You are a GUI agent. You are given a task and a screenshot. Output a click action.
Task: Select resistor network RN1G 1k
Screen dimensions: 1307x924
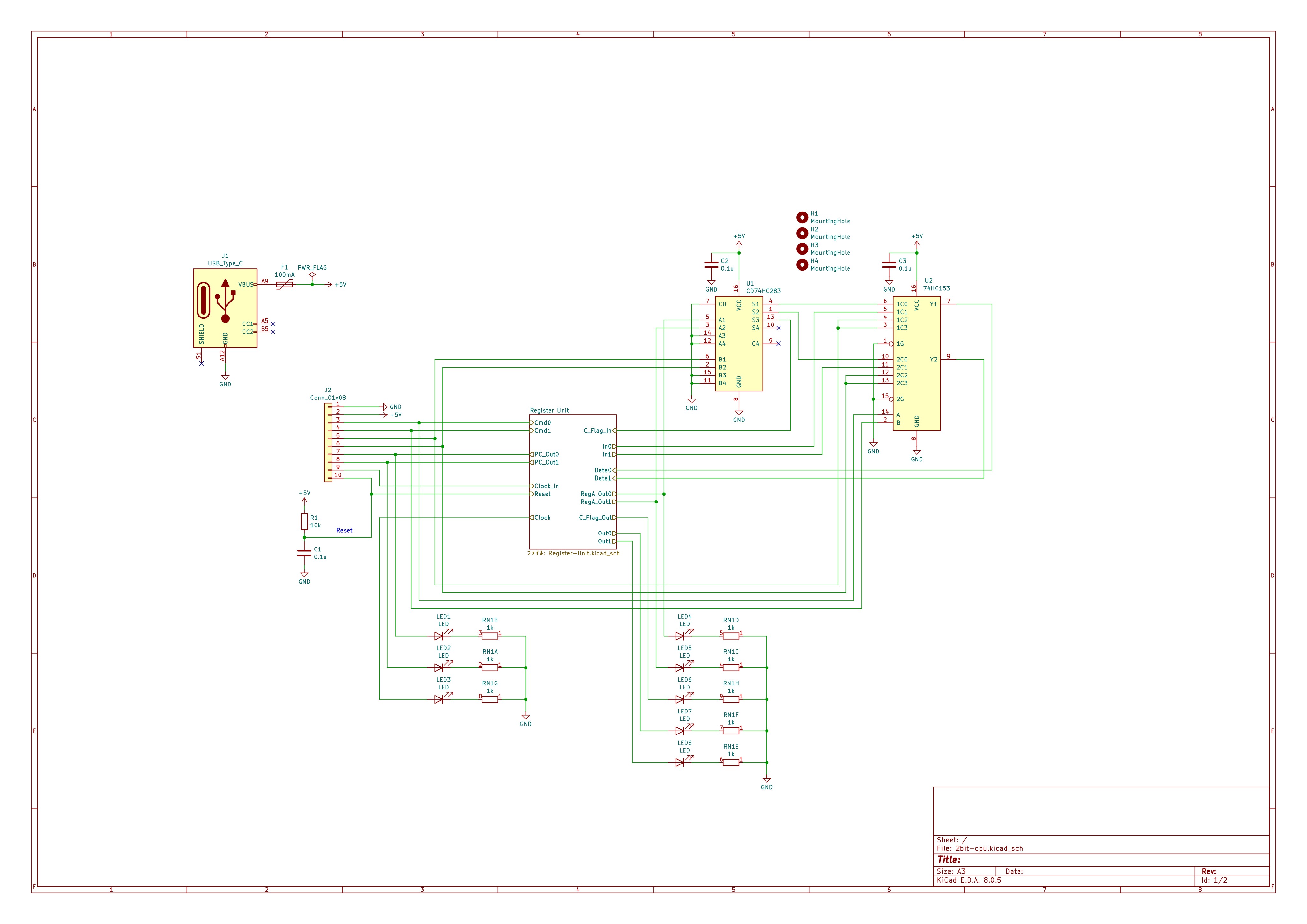click(490, 699)
